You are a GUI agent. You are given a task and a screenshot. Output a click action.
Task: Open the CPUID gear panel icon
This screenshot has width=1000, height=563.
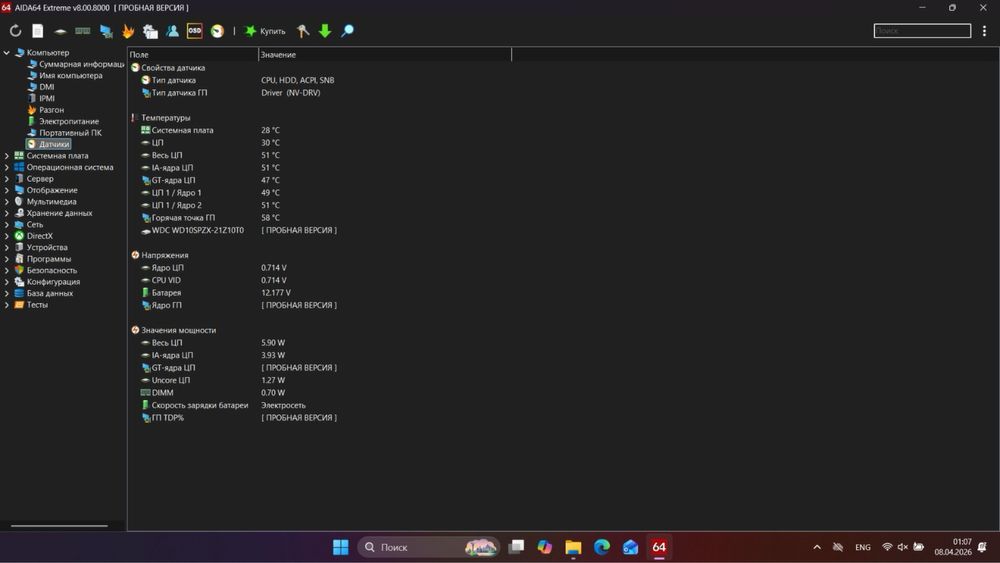[151, 31]
